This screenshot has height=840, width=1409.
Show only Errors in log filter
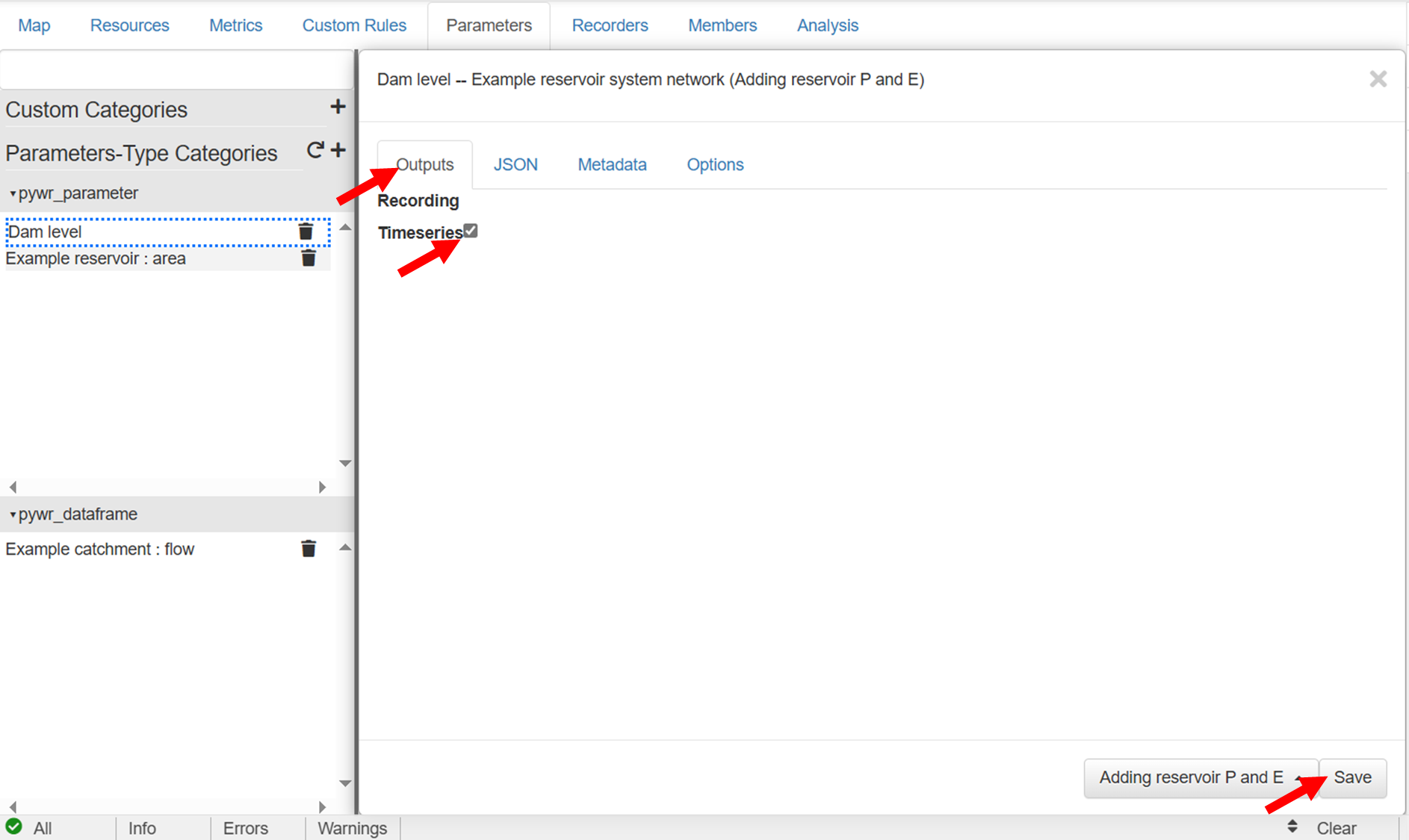245,828
